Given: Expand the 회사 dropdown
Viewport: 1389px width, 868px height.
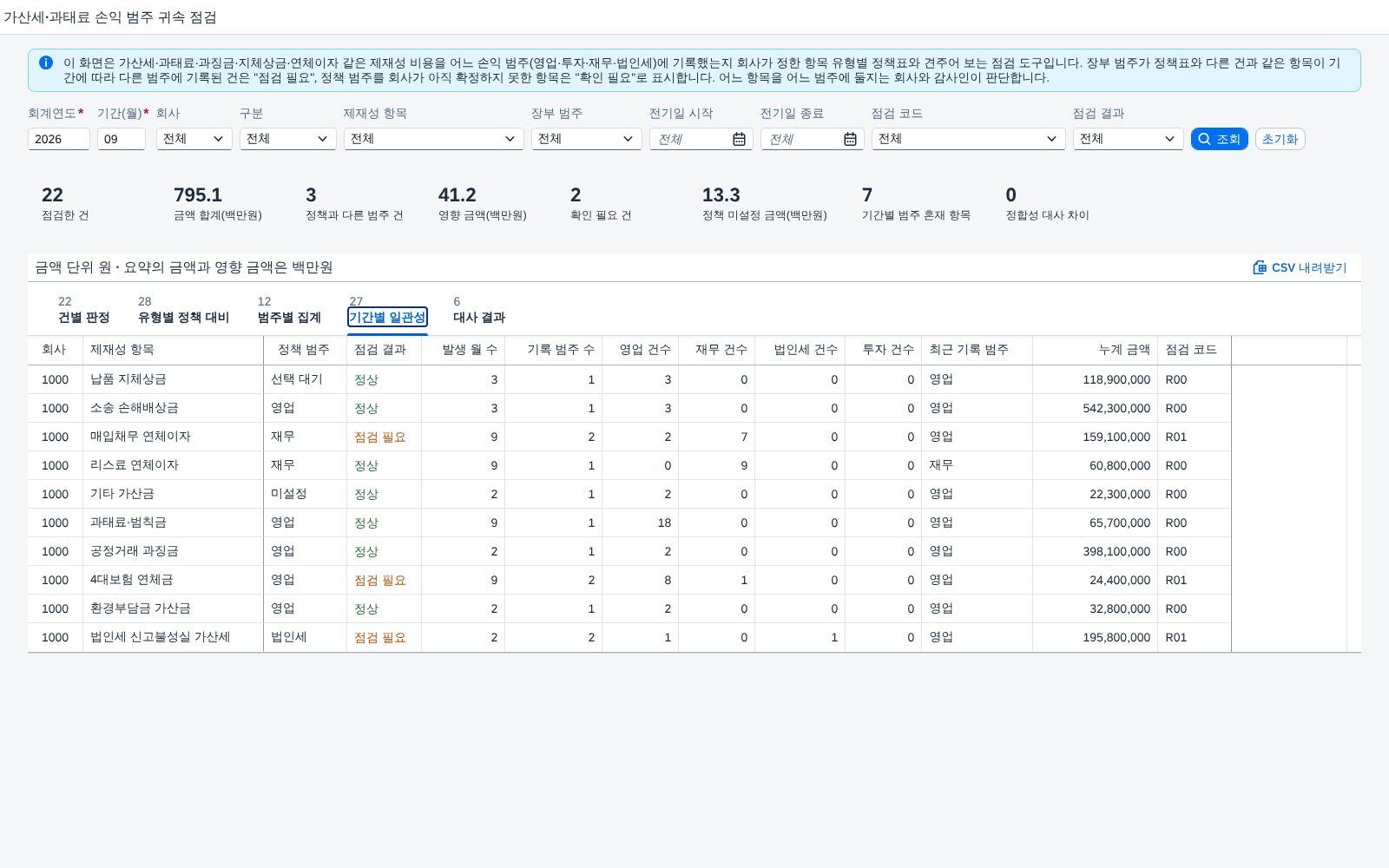Looking at the screenshot, I should pyautogui.click(x=194, y=139).
